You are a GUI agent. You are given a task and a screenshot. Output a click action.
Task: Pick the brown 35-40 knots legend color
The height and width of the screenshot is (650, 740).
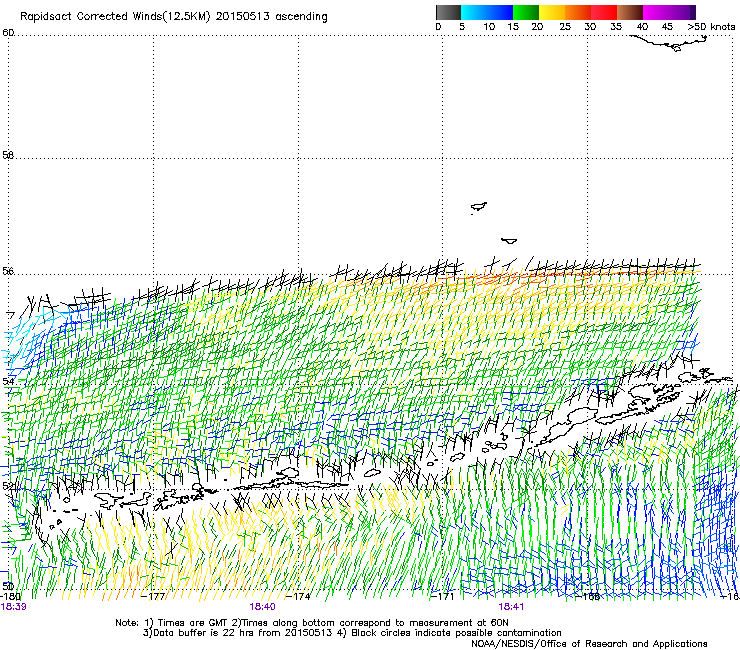(630, 12)
